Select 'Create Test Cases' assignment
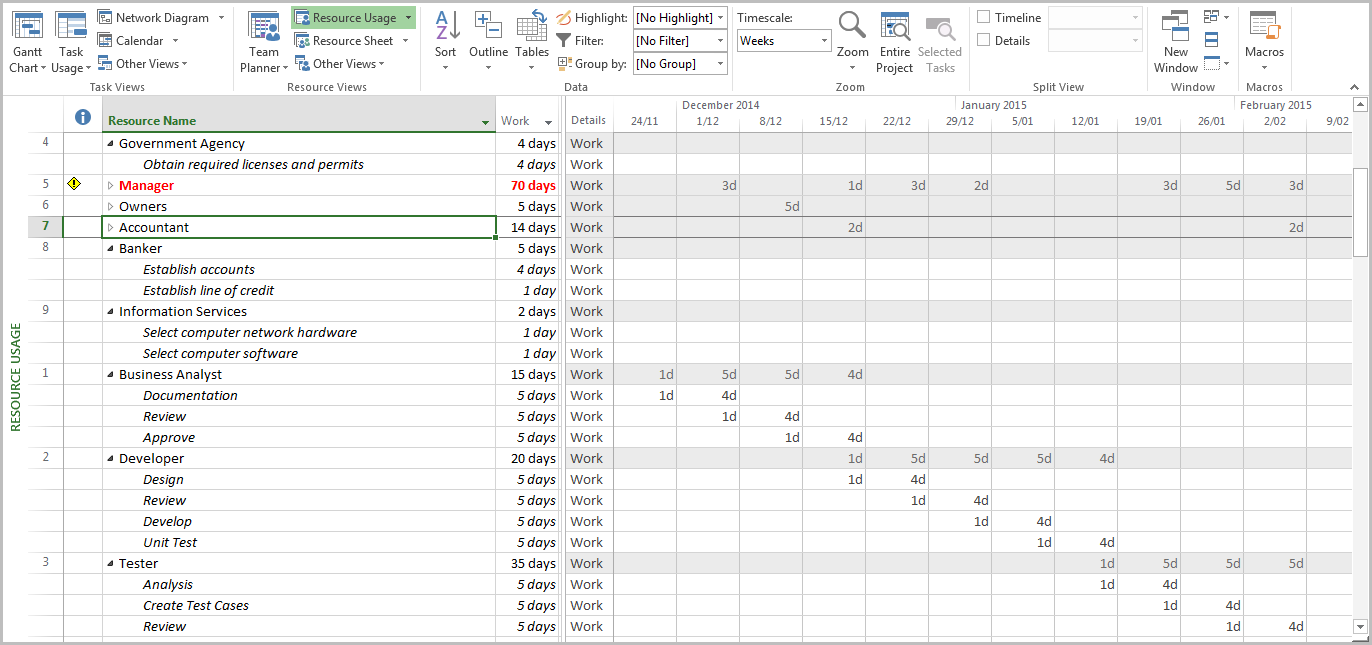 pos(196,605)
